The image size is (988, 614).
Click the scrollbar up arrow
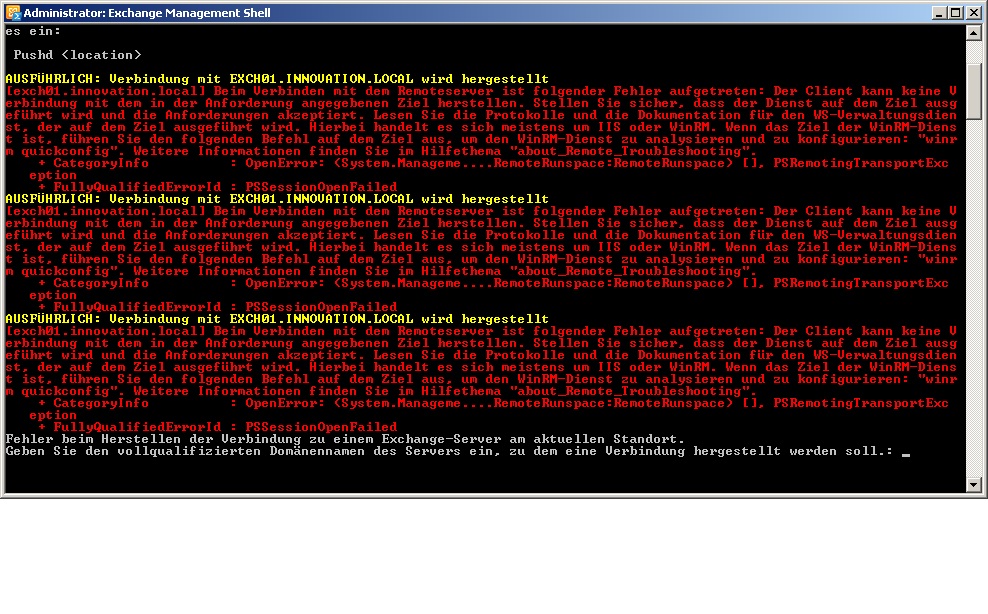(x=974, y=32)
